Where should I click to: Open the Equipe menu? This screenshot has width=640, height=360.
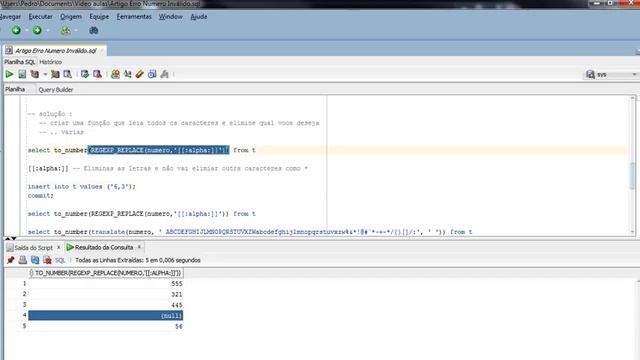pyautogui.click(x=99, y=17)
